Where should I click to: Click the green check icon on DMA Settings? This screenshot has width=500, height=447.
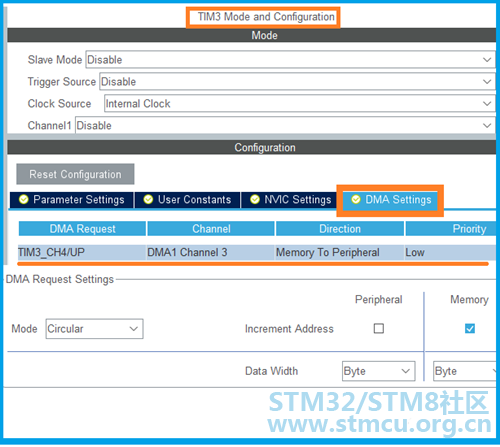coord(356,199)
